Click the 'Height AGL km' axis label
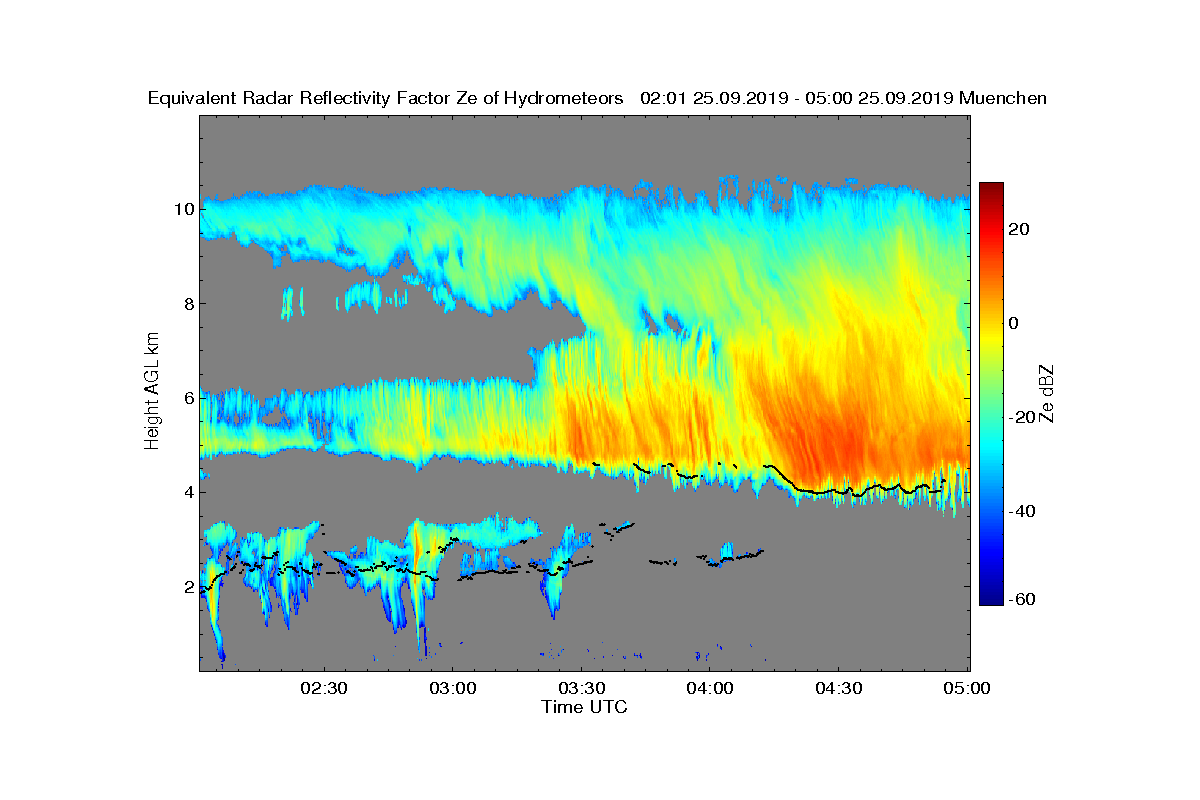Viewport: 1200px width, 800px height. click(152, 393)
